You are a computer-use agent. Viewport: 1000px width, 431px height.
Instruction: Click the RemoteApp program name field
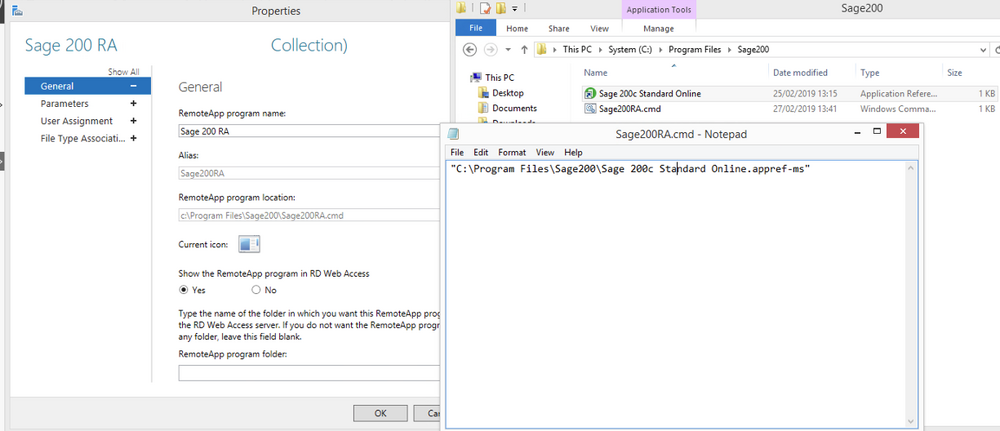click(x=309, y=132)
